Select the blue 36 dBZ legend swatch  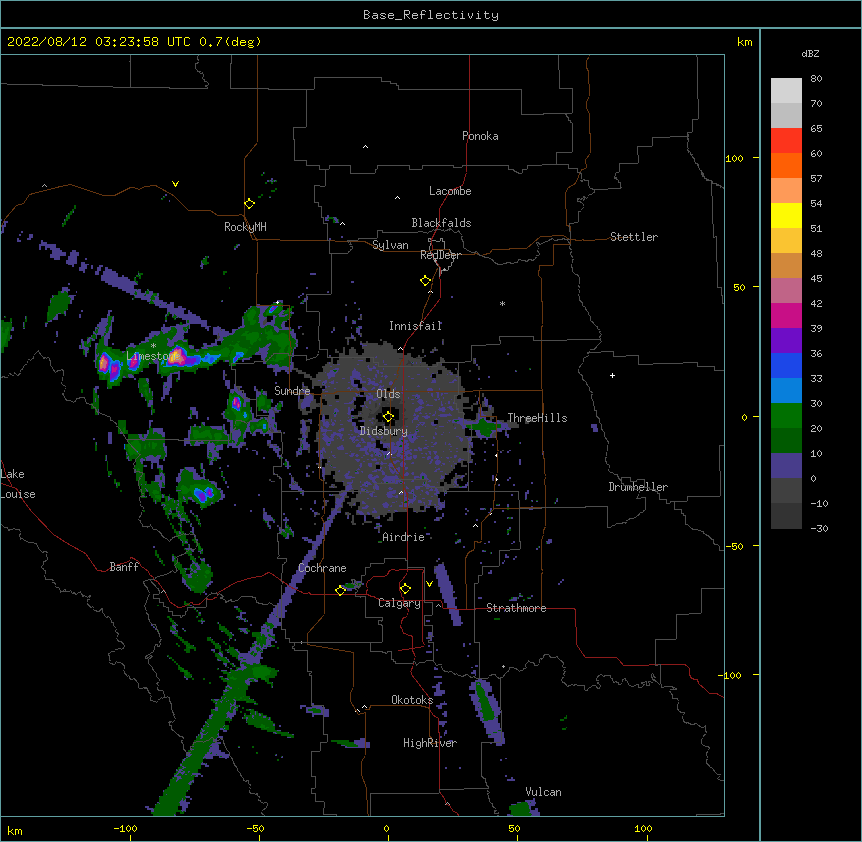pyautogui.click(x=786, y=365)
